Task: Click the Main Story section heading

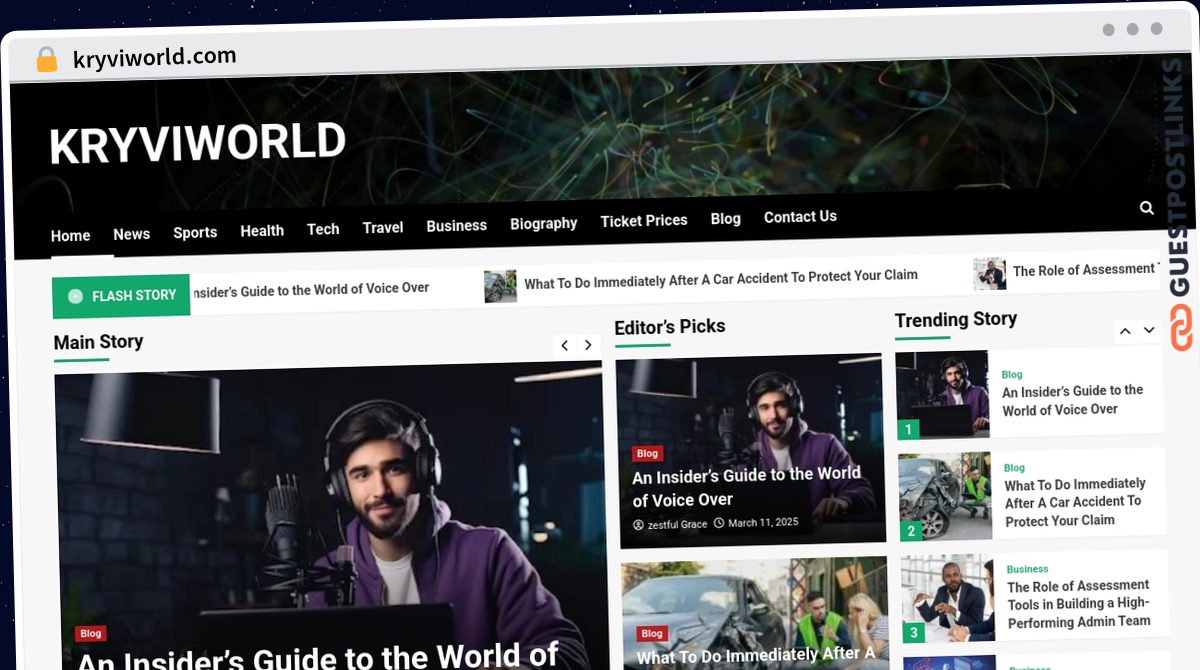Action: pos(98,342)
